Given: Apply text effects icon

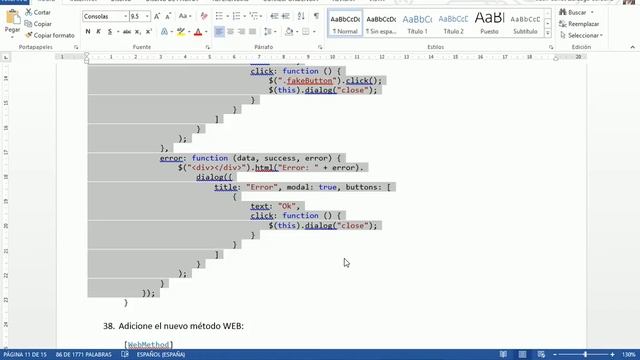Looking at the screenshot, I should 164,31.
